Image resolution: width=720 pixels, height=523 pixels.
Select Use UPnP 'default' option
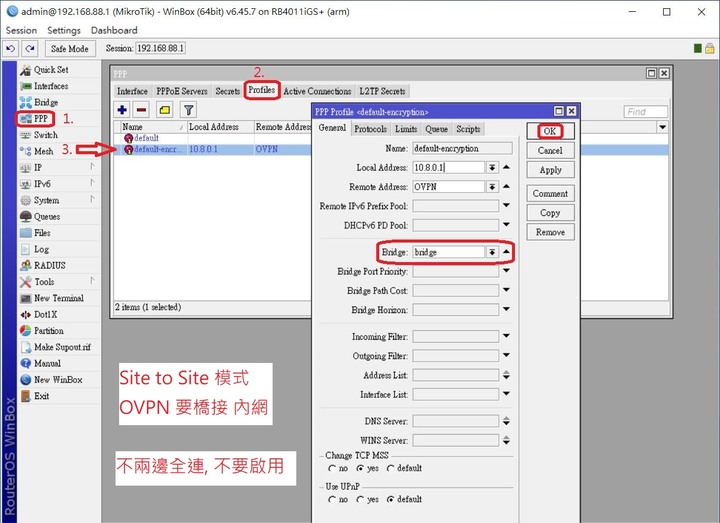[x=390, y=500]
